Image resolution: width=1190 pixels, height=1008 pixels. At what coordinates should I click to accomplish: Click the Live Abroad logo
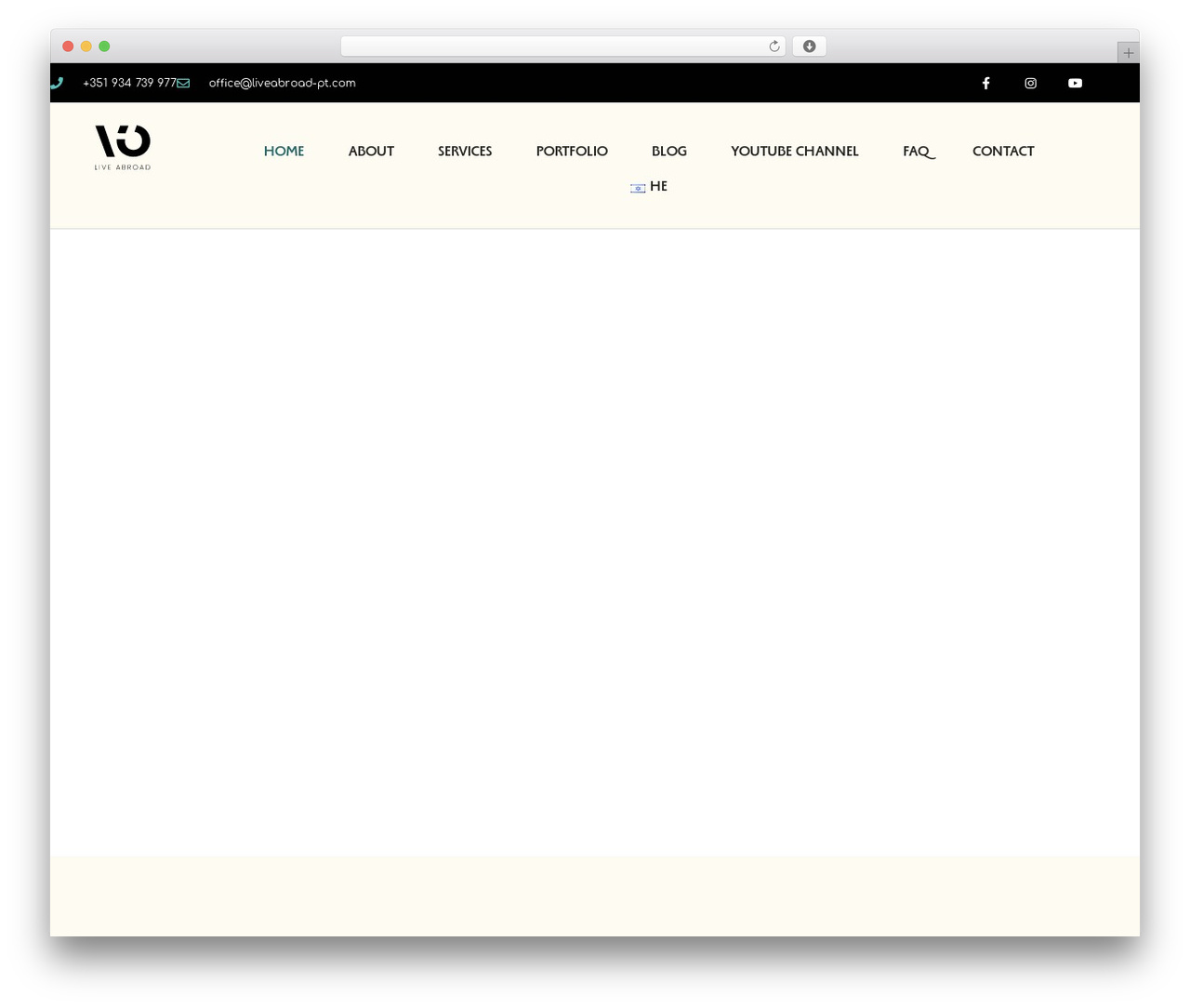pyautogui.click(x=123, y=147)
